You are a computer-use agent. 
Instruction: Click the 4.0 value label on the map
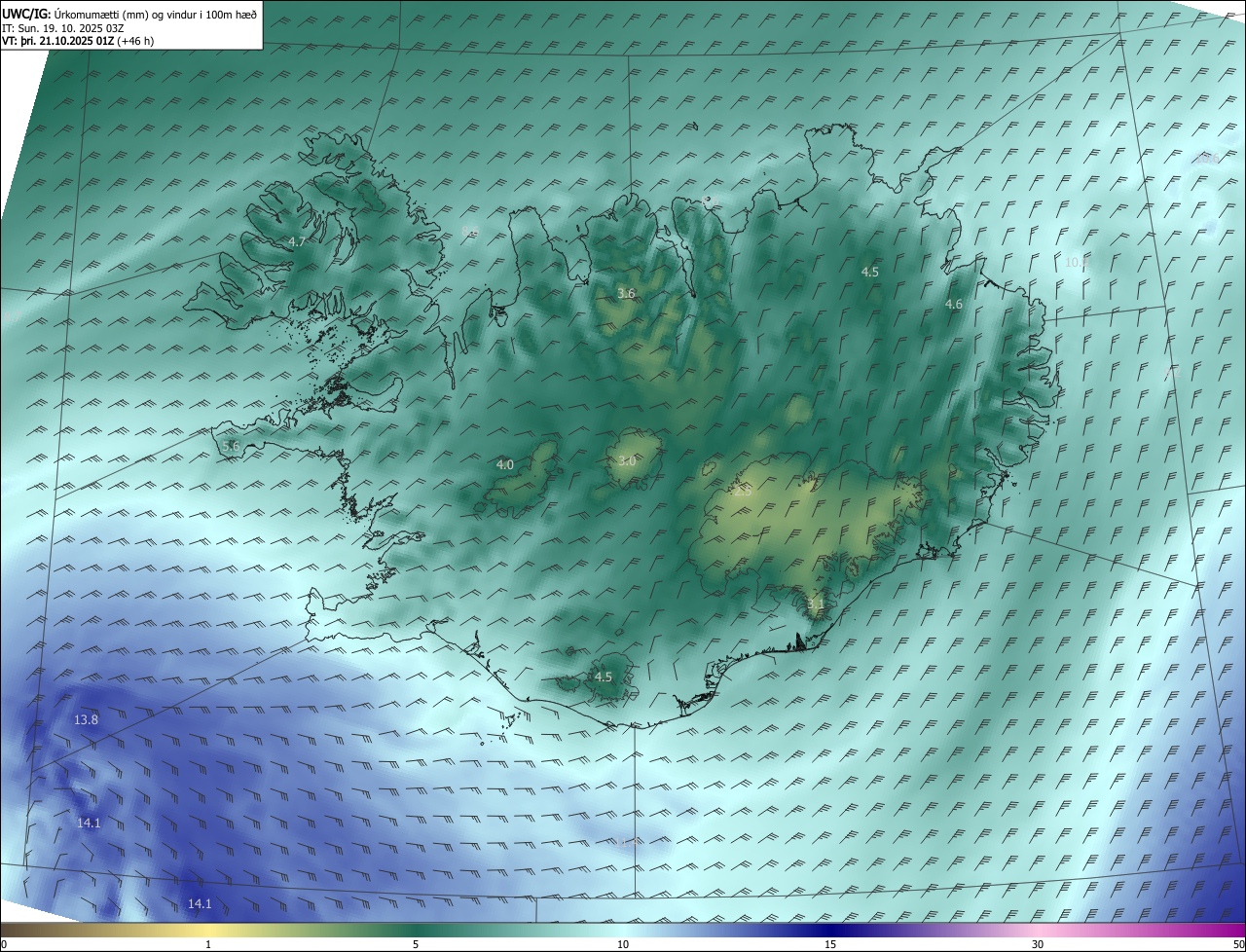tap(505, 465)
